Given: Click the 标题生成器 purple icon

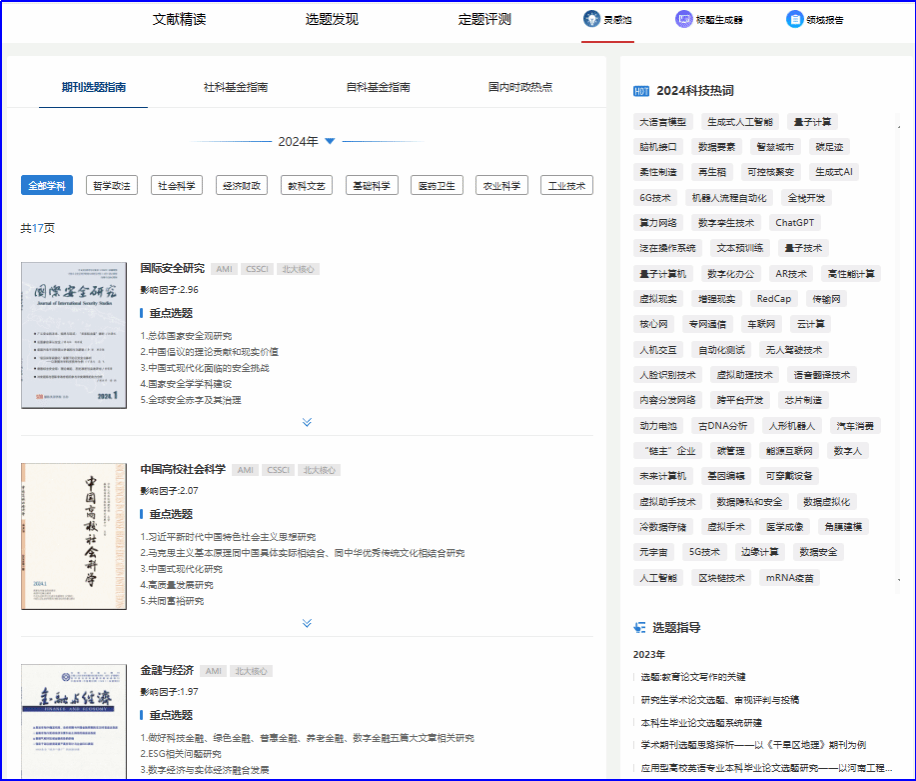Looking at the screenshot, I should (684, 19).
